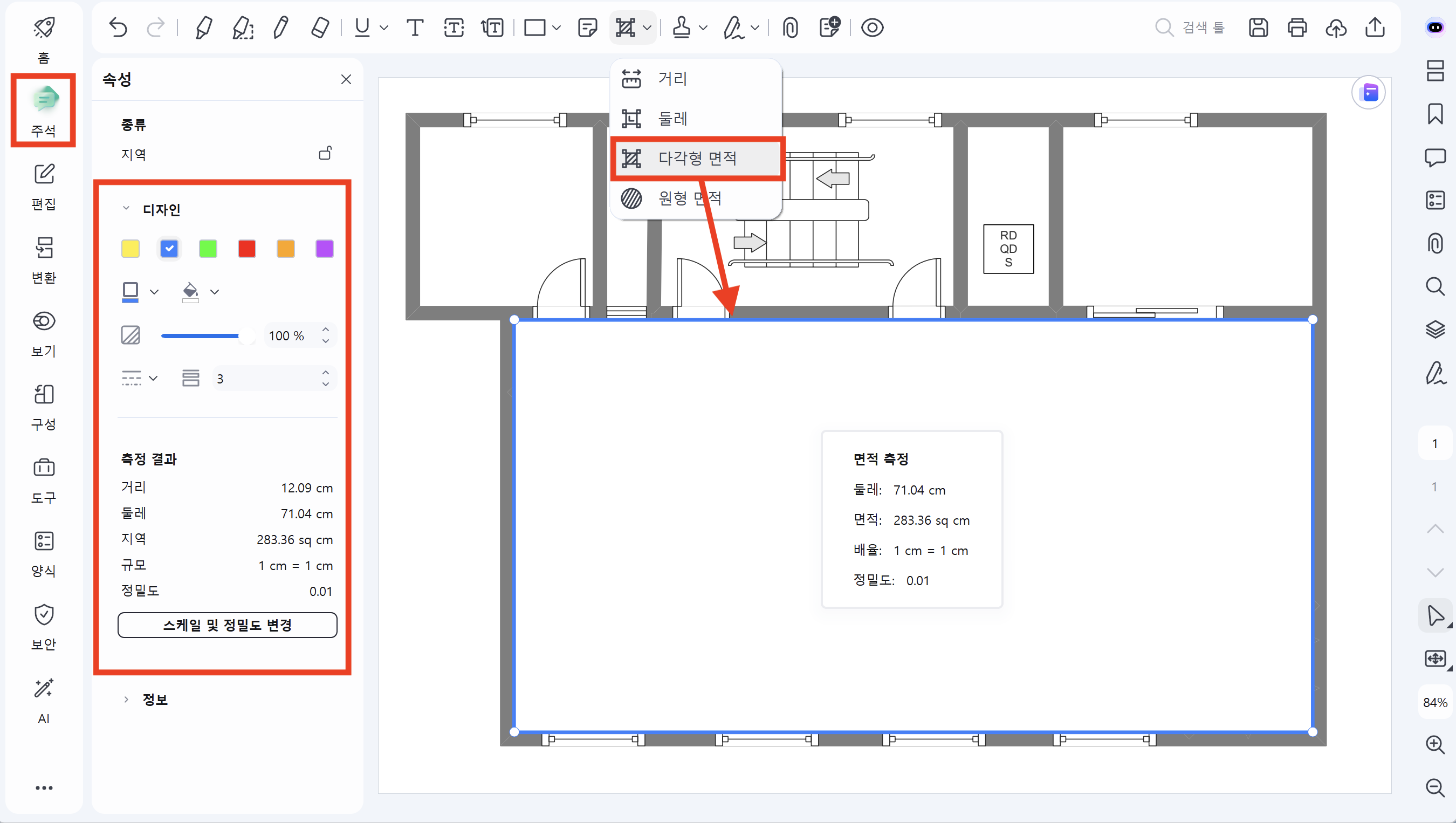
Task: Click the 스케일 및 정밀도 변경 button
Action: (227, 625)
